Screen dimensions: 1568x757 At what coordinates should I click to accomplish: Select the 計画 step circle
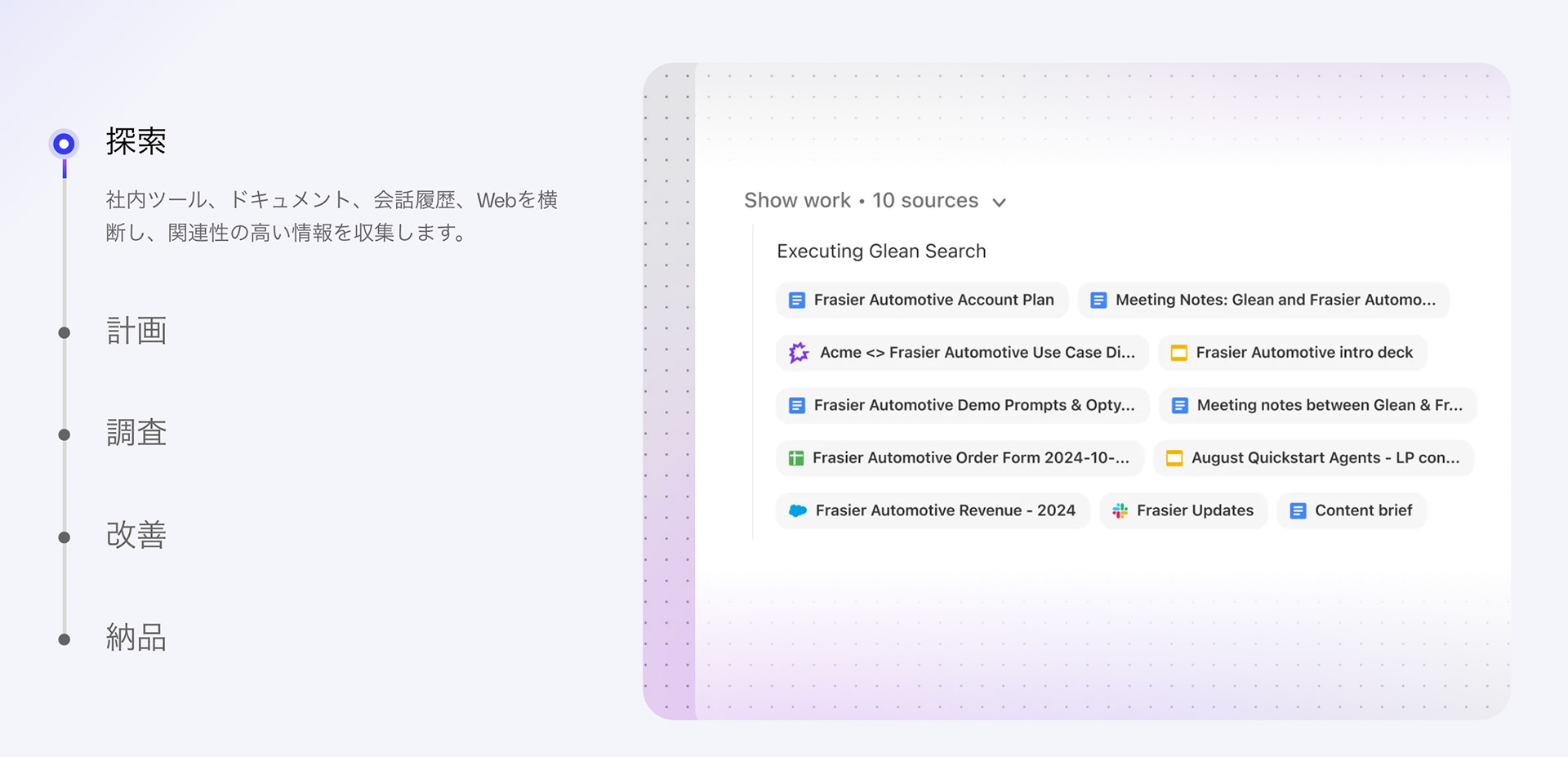64,332
